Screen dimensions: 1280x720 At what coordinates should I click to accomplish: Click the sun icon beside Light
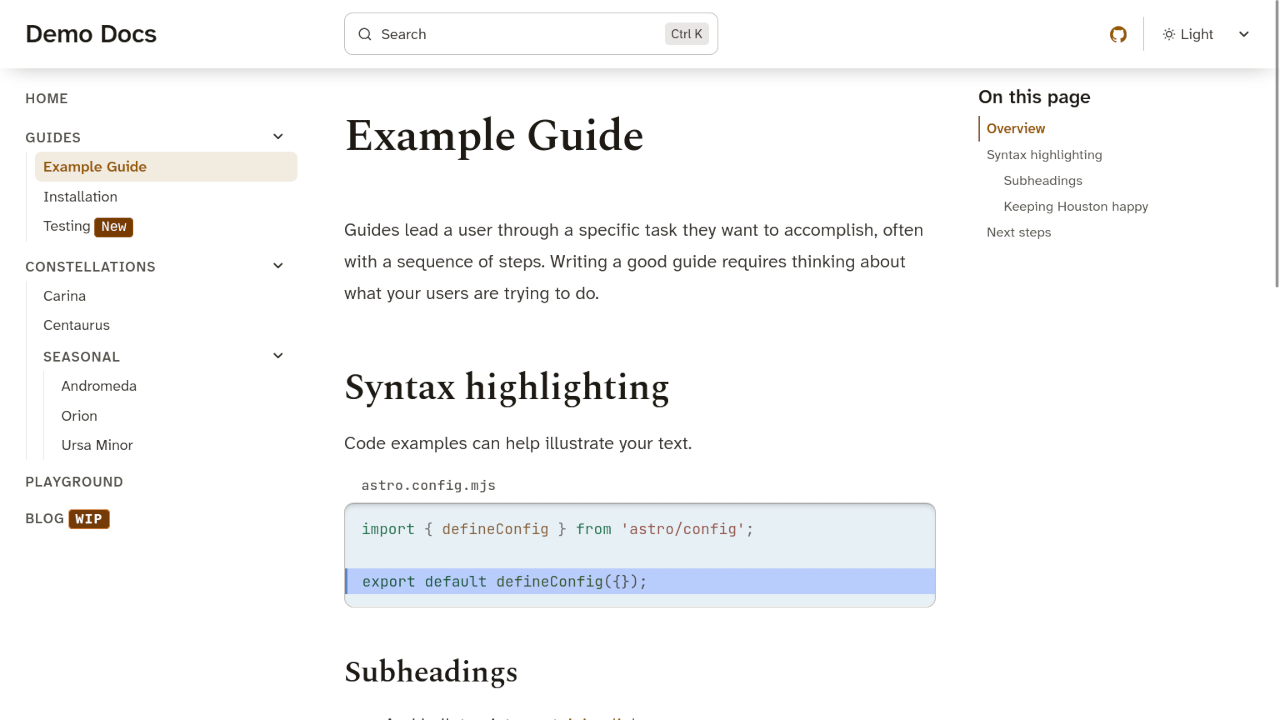1168,34
